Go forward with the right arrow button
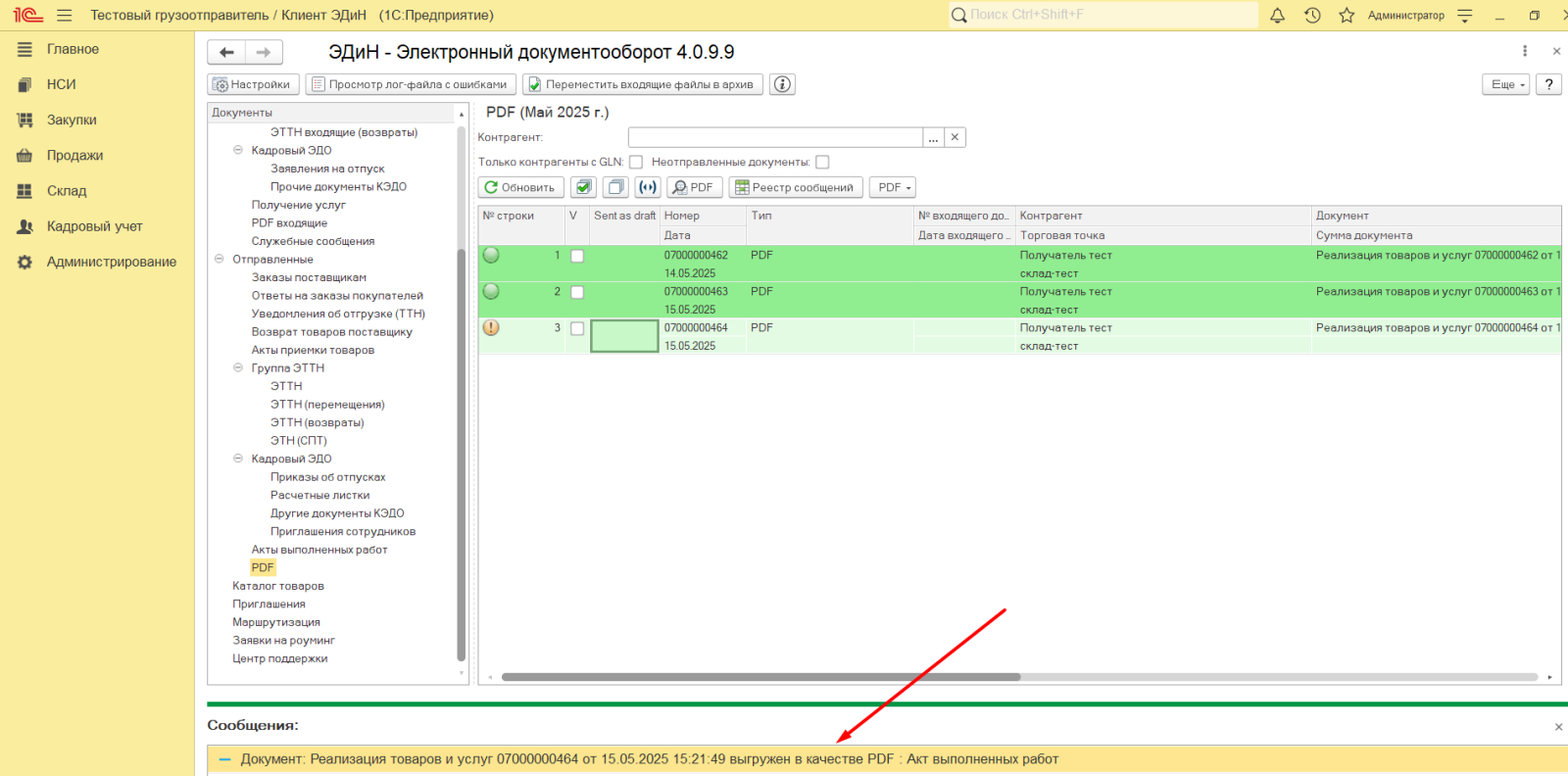The width and height of the screenshot is (1568, 776). pos(264,52)
